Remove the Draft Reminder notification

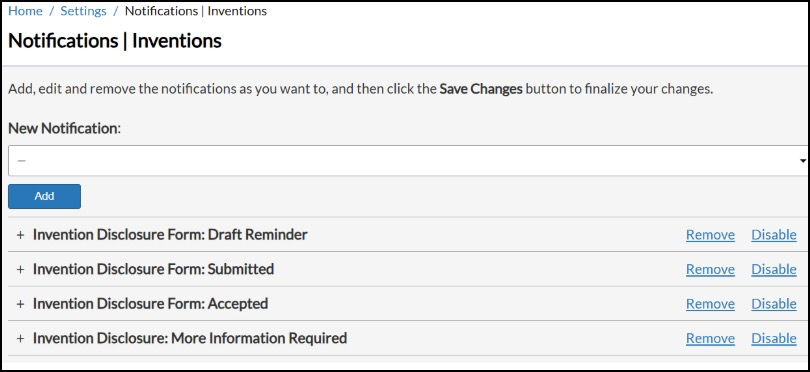710,235
